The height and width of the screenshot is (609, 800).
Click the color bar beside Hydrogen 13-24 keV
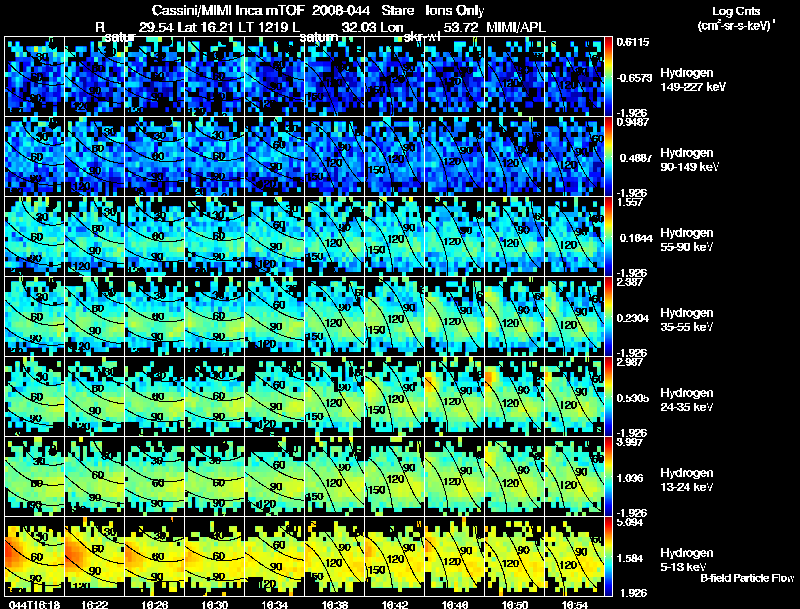coord(608,477)
